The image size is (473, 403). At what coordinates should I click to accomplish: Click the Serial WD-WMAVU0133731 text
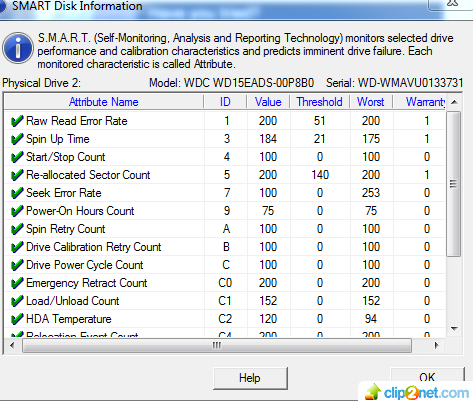(x=395, y=83)
